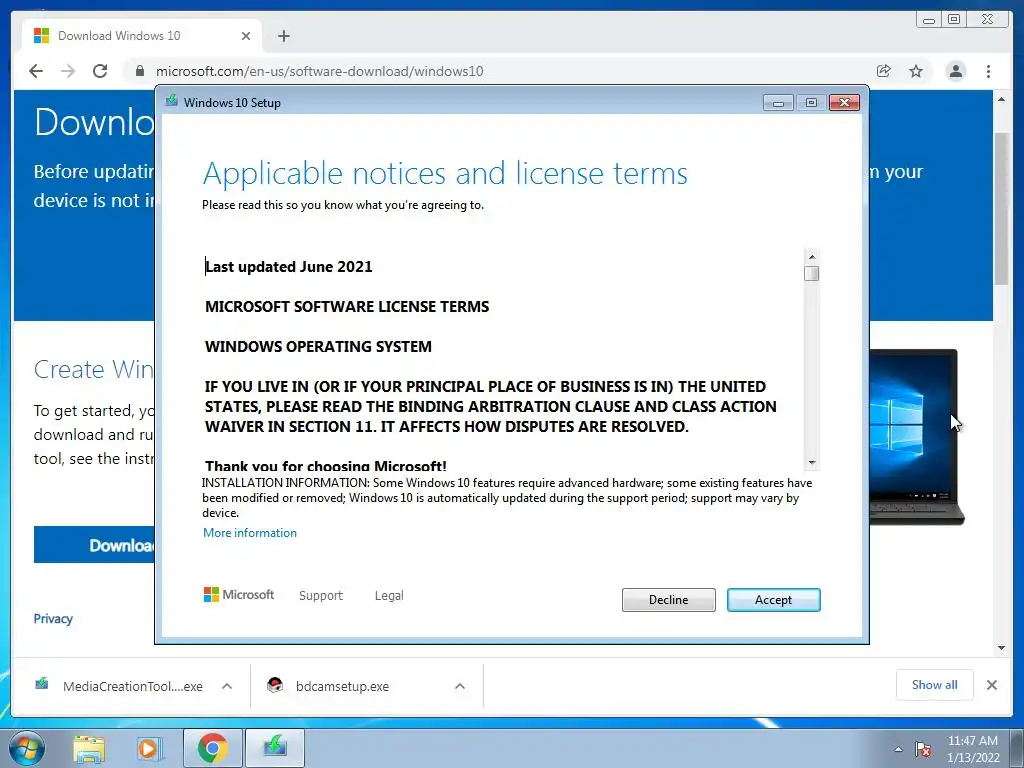Click the Windows 10 Setup taskbar icon
This screenshot has width=1024, height=768.
coord(275,748)
